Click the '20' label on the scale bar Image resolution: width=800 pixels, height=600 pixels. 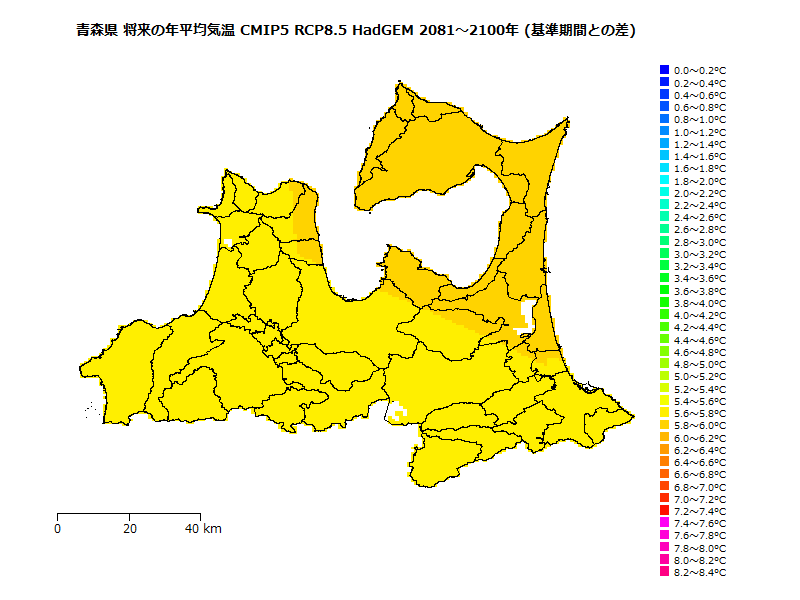pos(130,529)
